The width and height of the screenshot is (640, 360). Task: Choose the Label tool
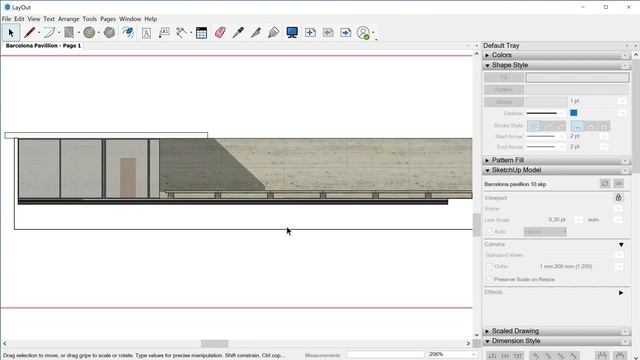(x=164, y=33)
